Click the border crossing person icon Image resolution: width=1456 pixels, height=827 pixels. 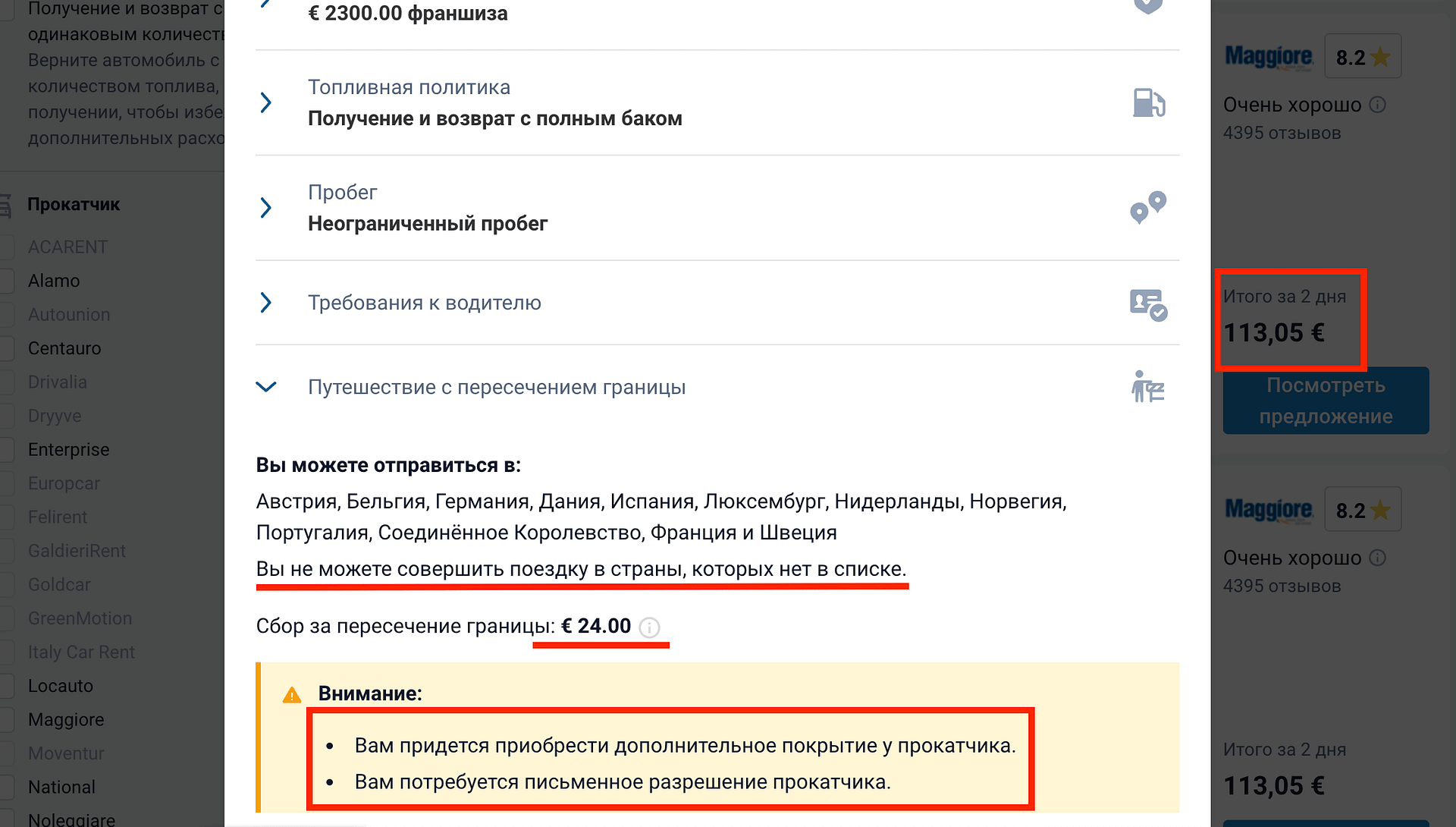(x=1147, y=386)
